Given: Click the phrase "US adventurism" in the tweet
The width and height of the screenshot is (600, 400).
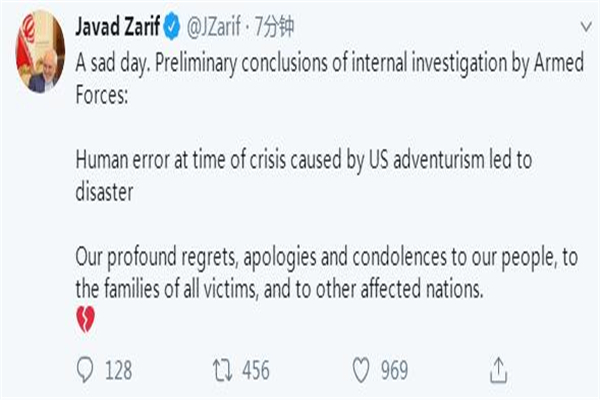Looking at the screenshot, I should [x=431, y=158].
